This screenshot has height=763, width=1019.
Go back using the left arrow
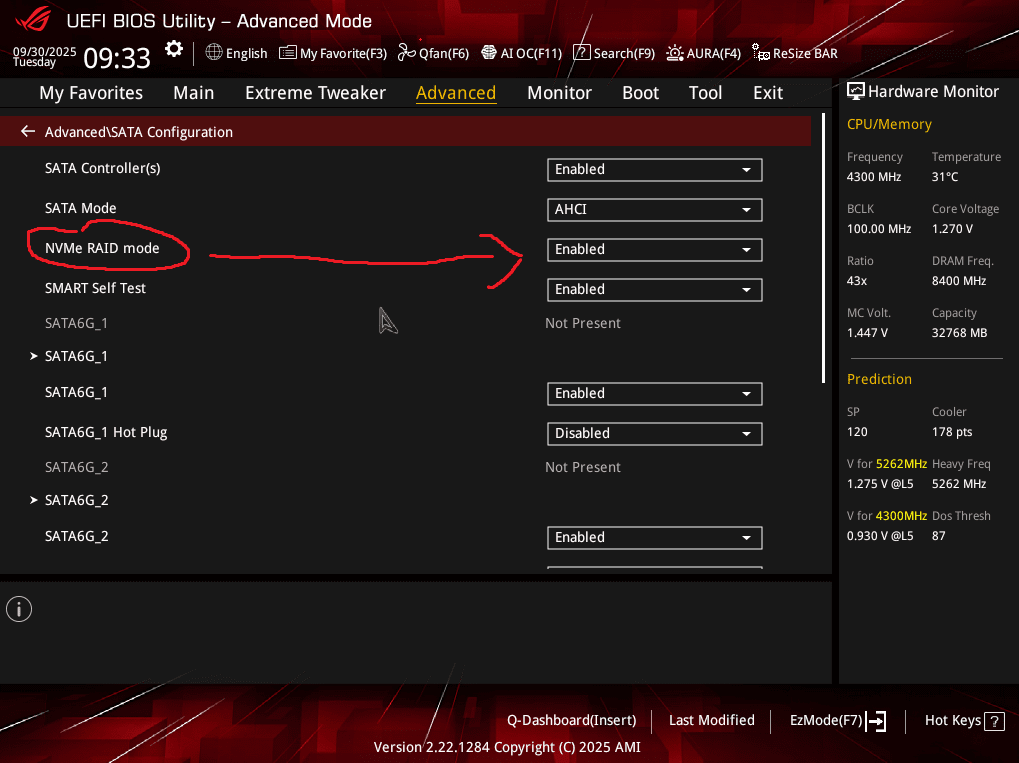pyautogui.click(x=28, y=131)
